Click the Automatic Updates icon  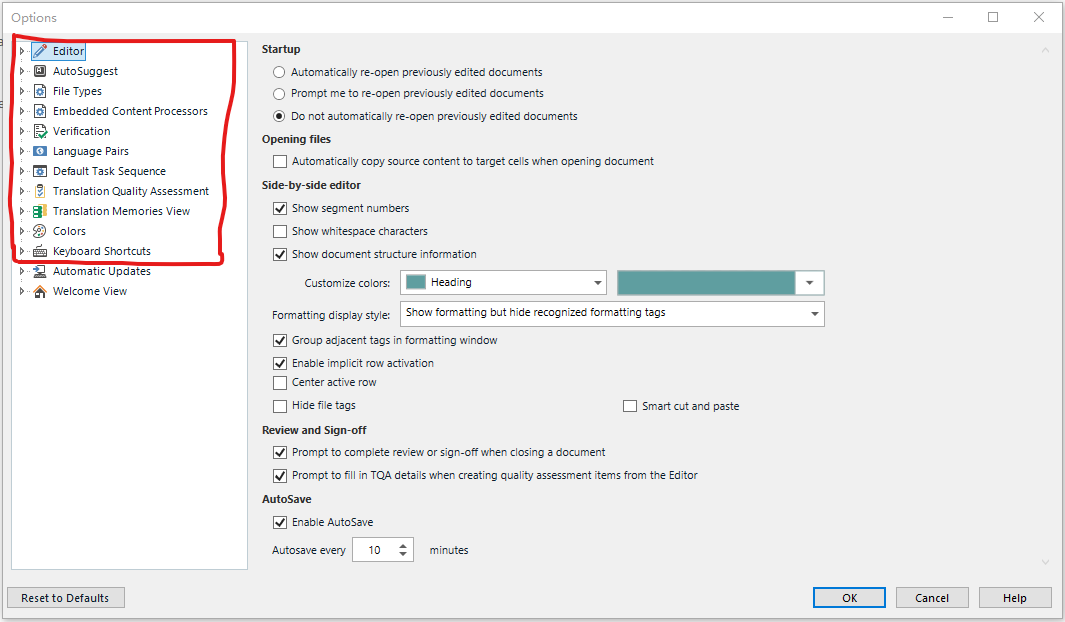(40, 271)
